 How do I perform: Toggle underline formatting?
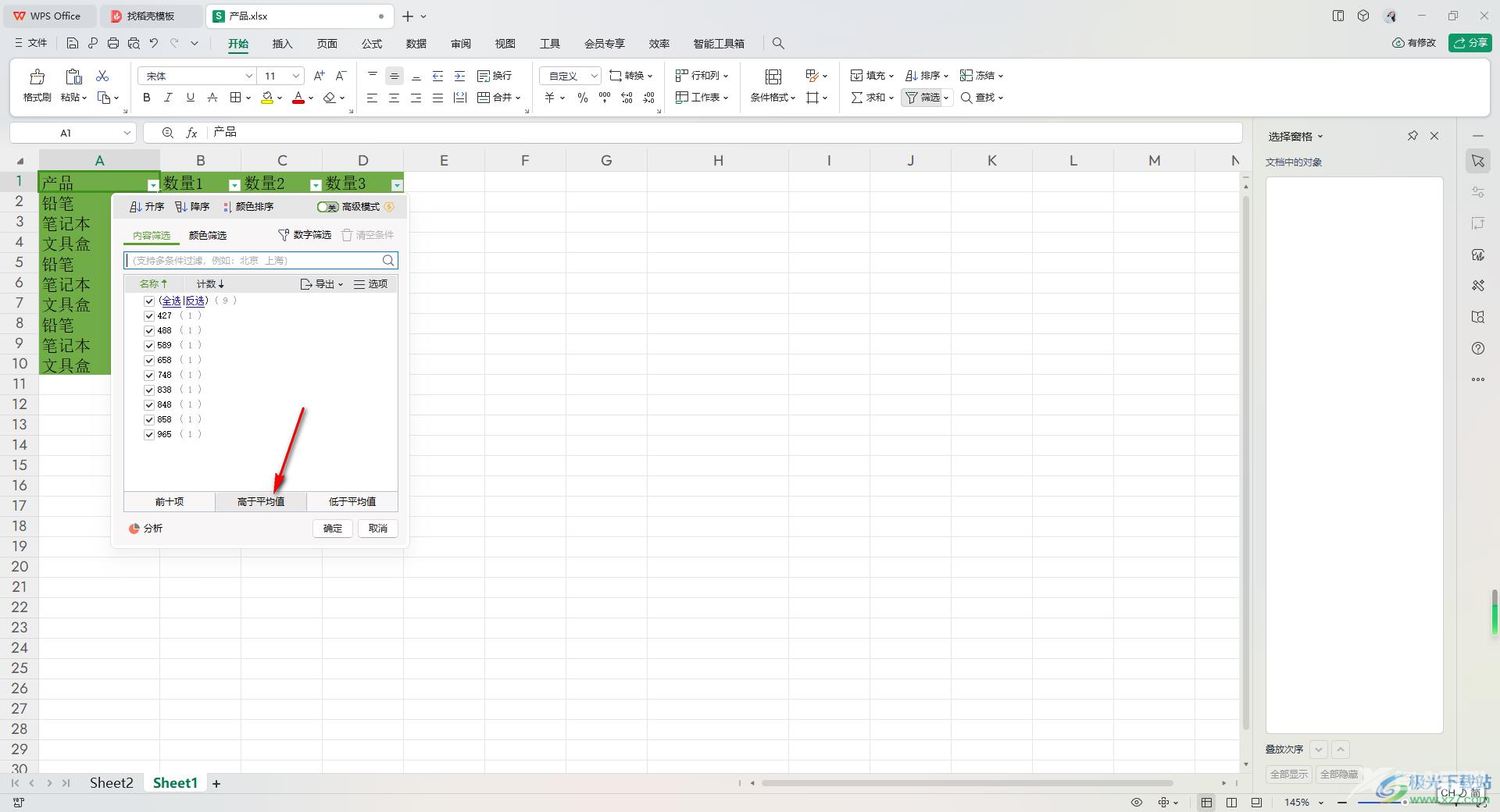pos(190,98)
